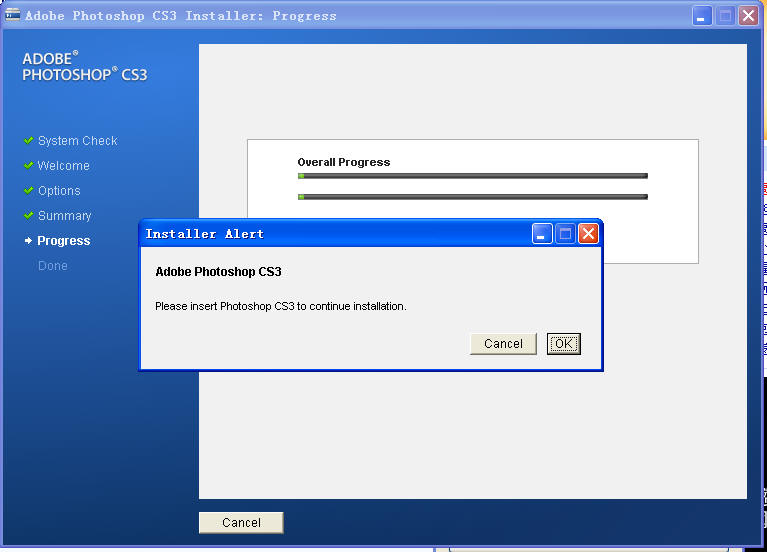Click the installer window's disabled maximize button
Image resolution: width=767 pixels, height=552 pixels.
[725, 16]
